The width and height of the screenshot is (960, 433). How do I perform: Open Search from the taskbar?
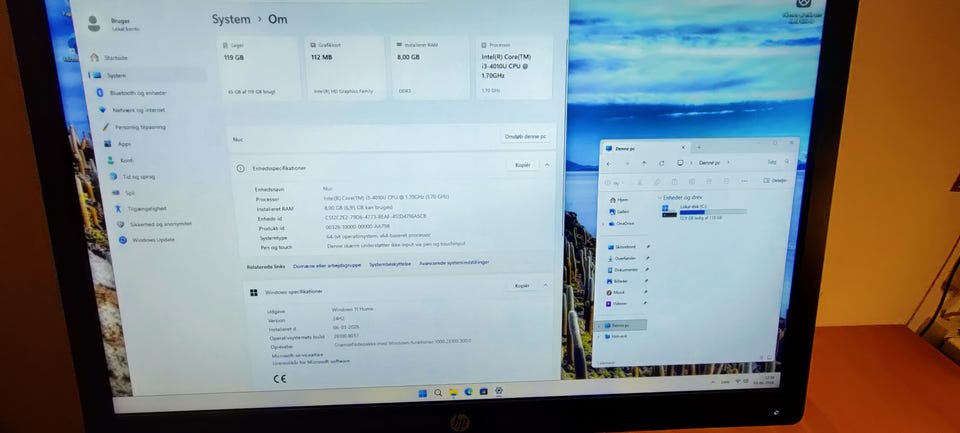pos(438,393)
